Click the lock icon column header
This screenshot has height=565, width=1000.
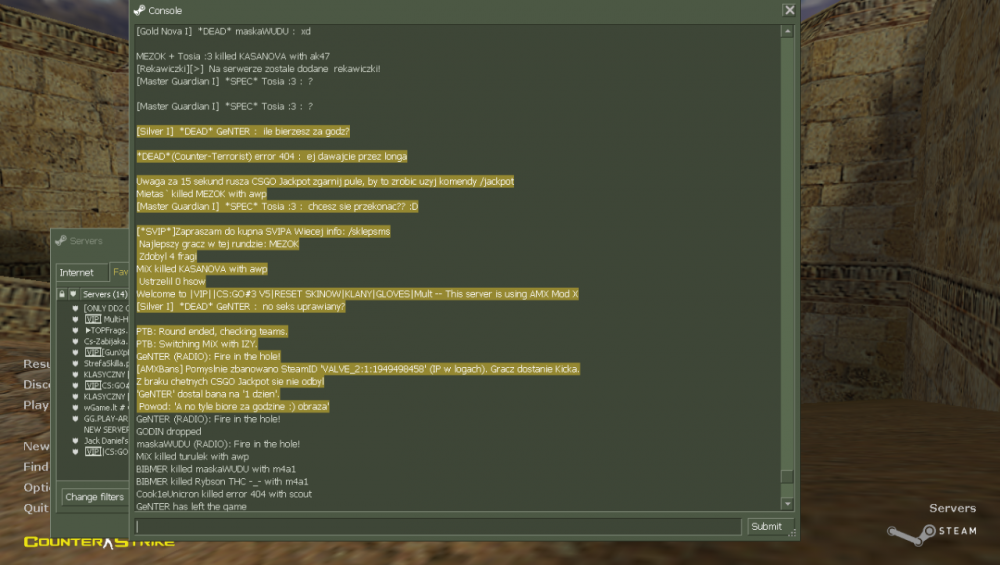(62, 294)
